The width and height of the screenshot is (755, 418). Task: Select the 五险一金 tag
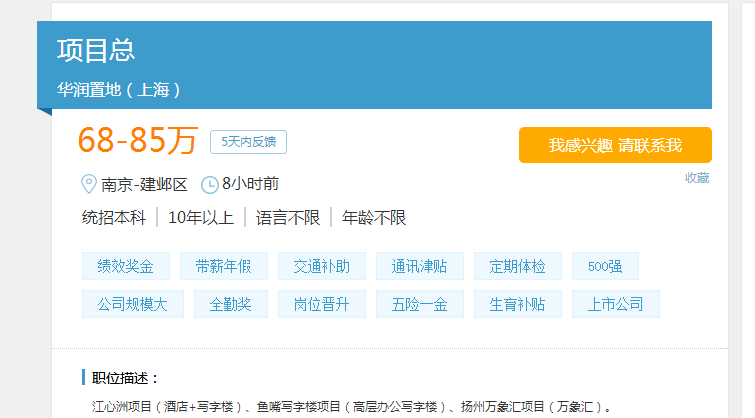[x=419, y=304]
